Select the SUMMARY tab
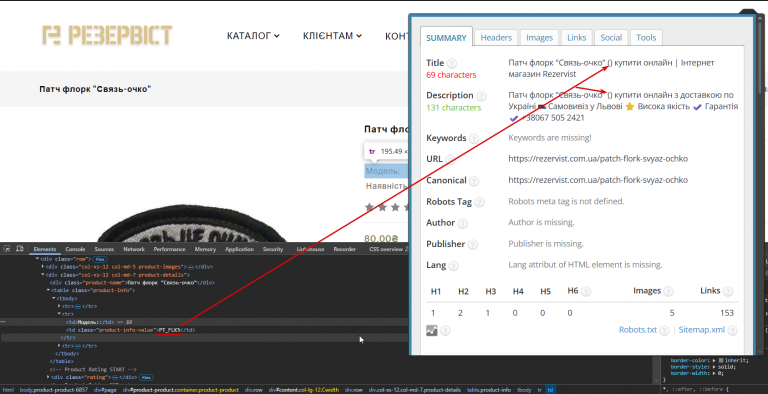 pyautogui.click(x=446, y=38)
